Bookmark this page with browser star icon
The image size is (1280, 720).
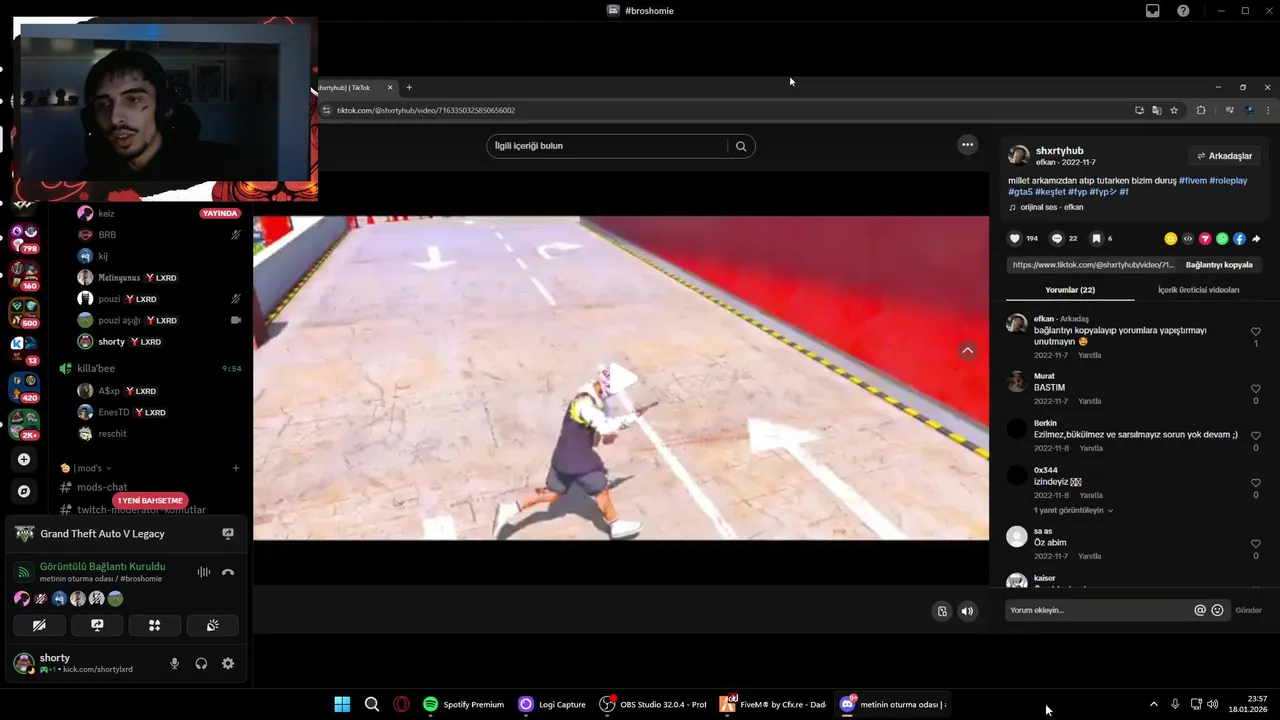click(x=1174, y=110)
